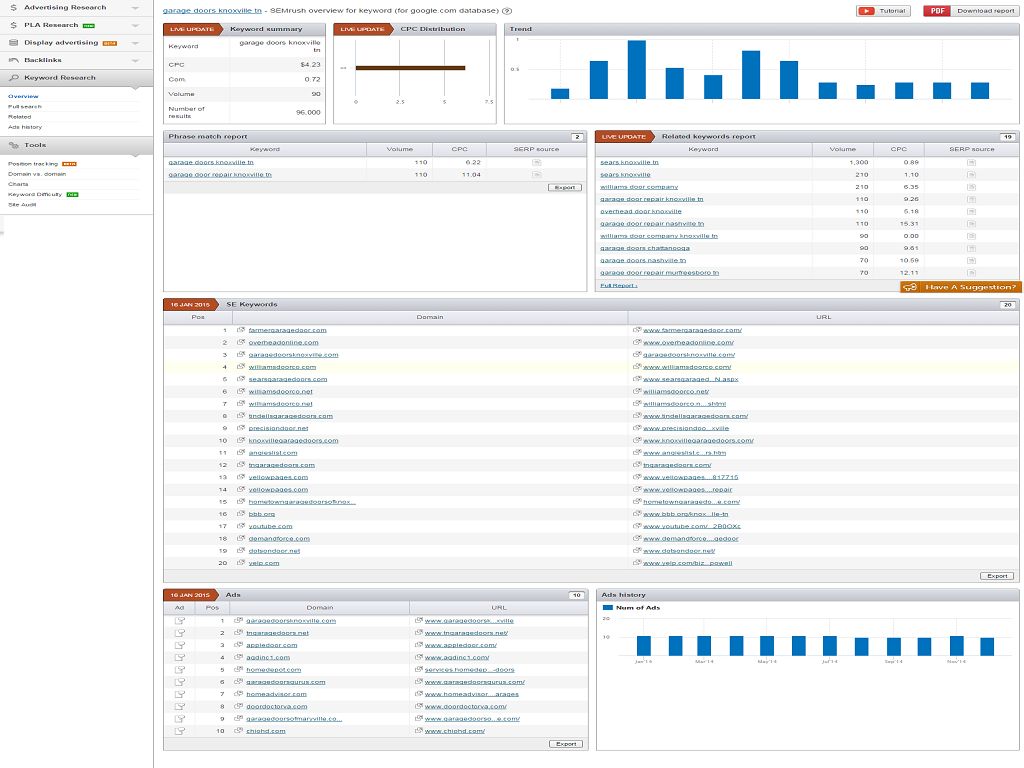Click the Tutorial button

pyautogui.click(x=884, y=11)
